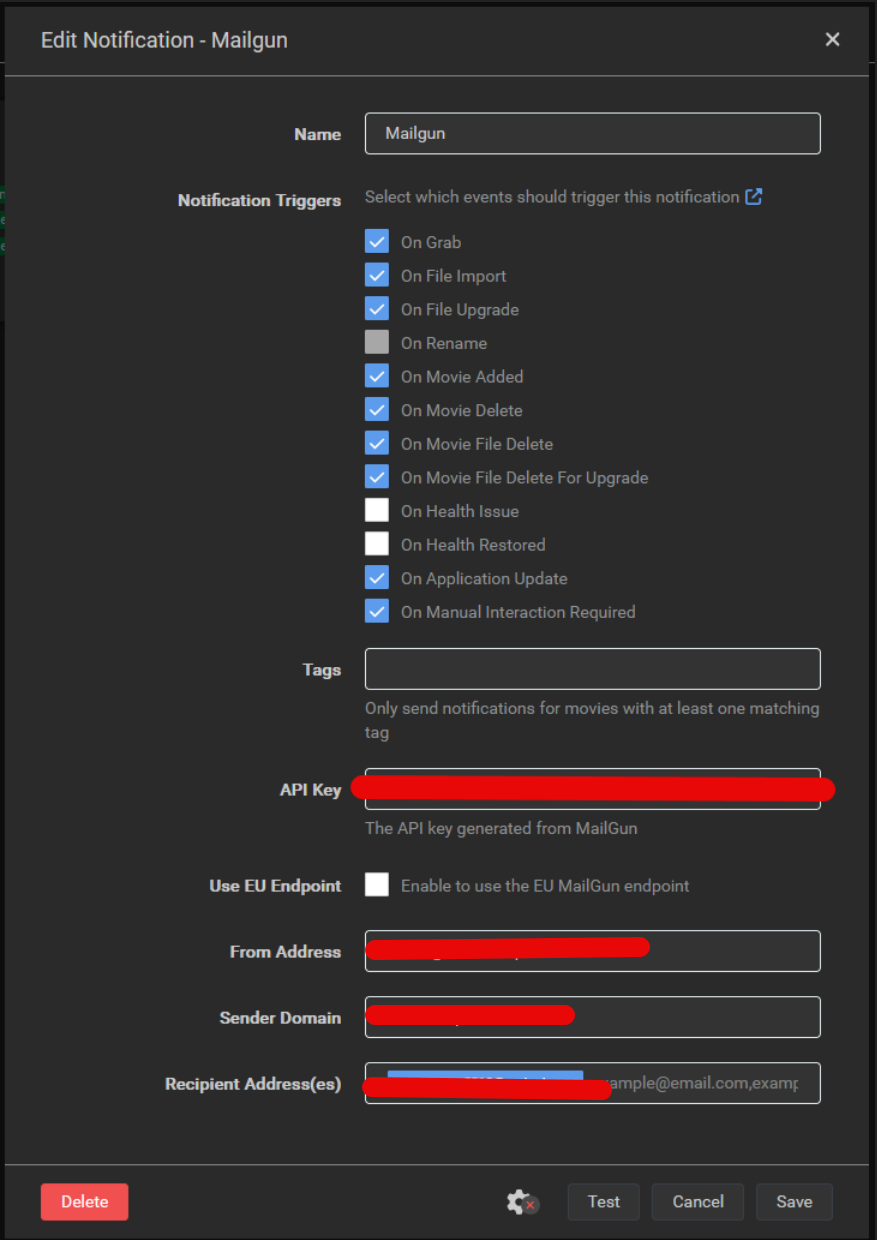Screen dimensions: 877x1240
Task: Click 'Select which events should trigger' description
Action: point(552,197)
